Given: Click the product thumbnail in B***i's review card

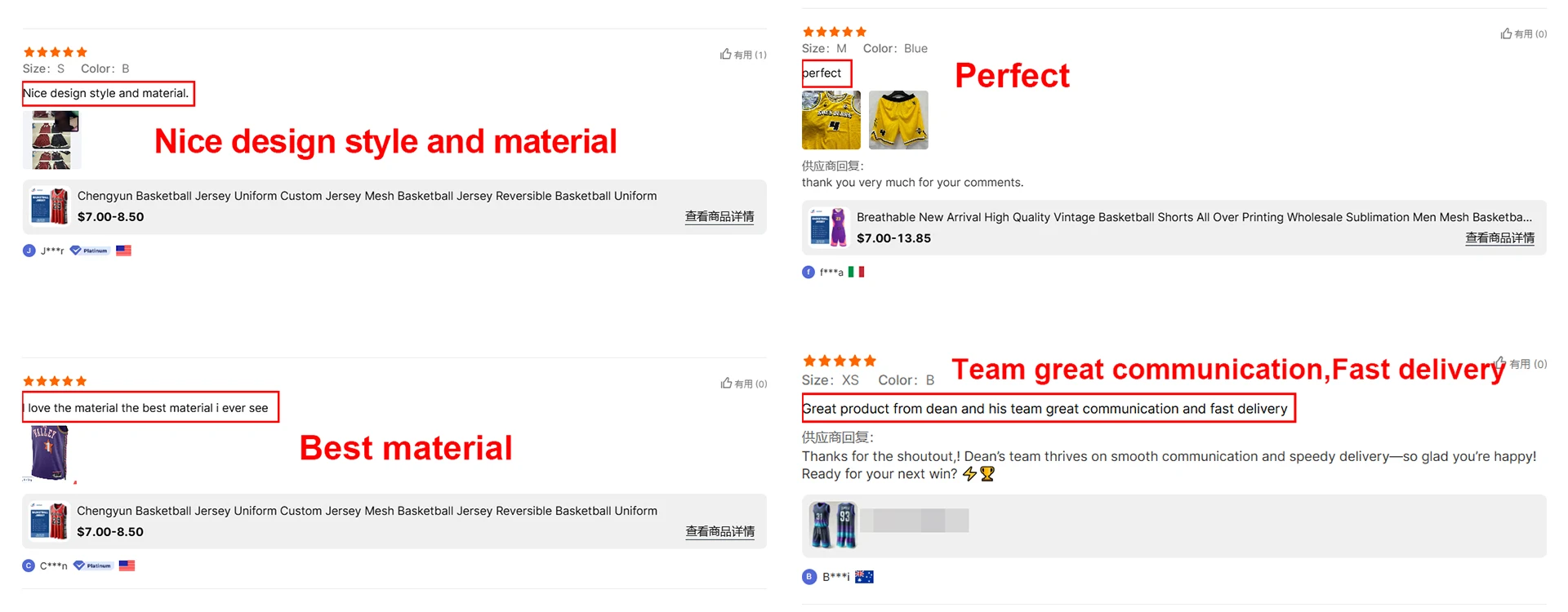Looking at the screenshot, I should 833,526.
